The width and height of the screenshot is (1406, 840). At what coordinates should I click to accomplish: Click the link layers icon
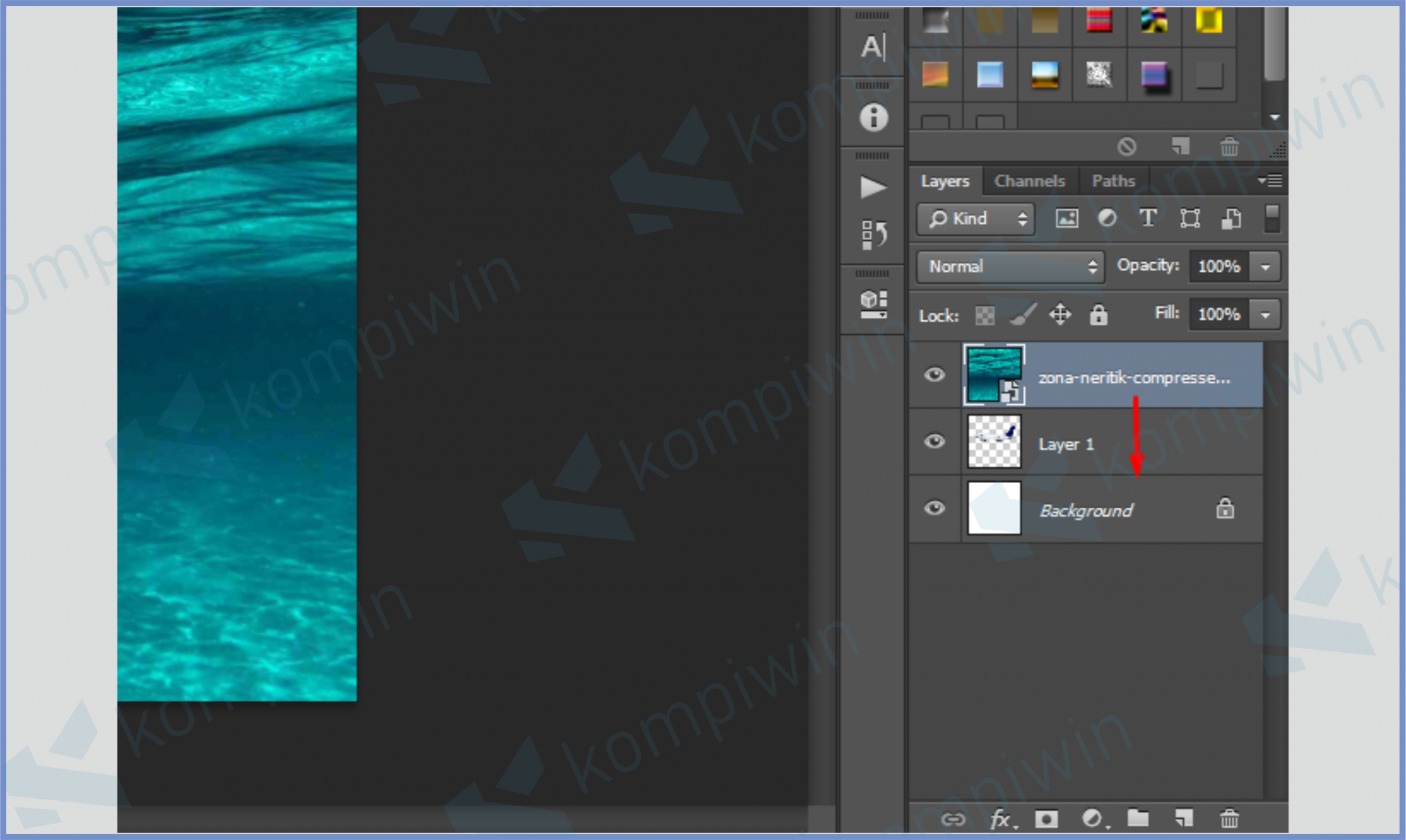(953, 819)
